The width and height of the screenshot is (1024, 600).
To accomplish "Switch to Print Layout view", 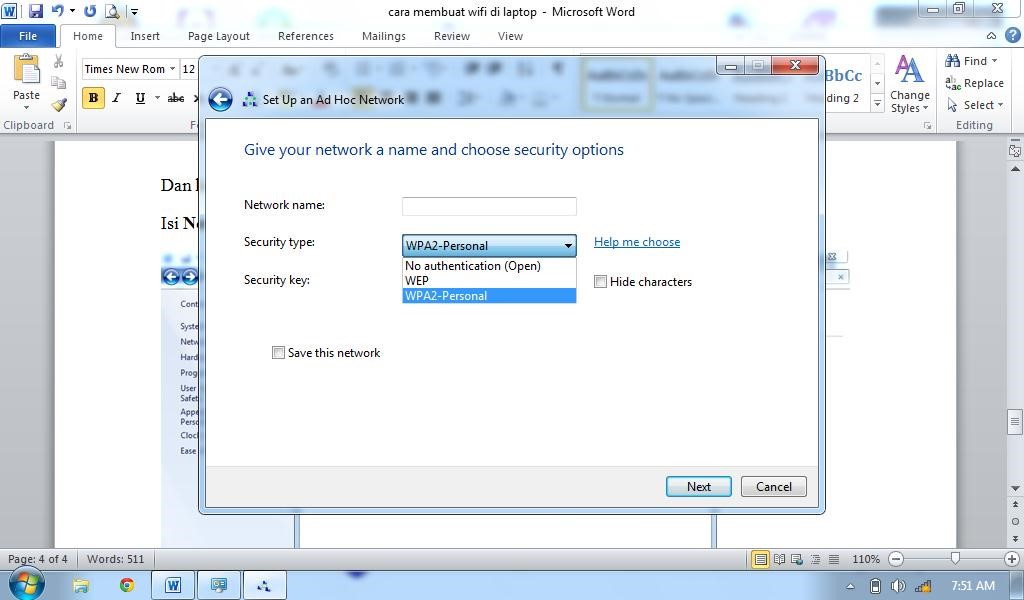I will (x=760, y=559).
